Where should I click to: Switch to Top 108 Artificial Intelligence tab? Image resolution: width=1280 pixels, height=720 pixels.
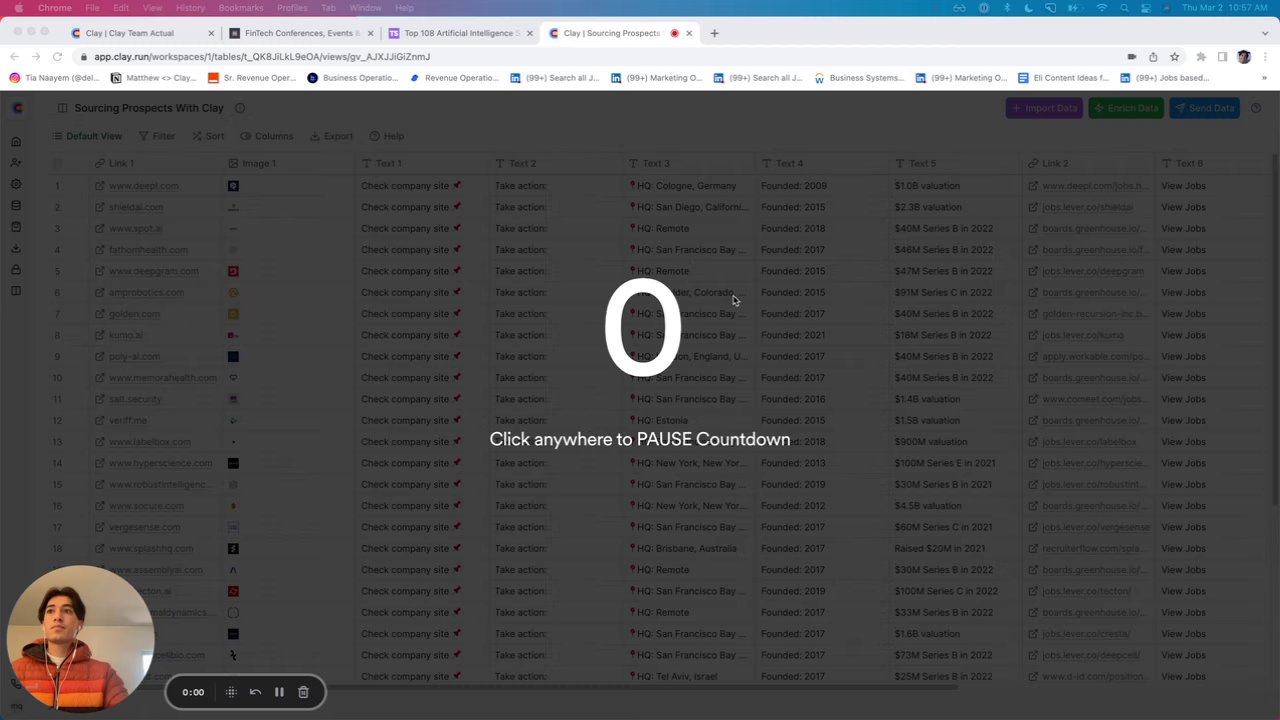coord(461,33)
